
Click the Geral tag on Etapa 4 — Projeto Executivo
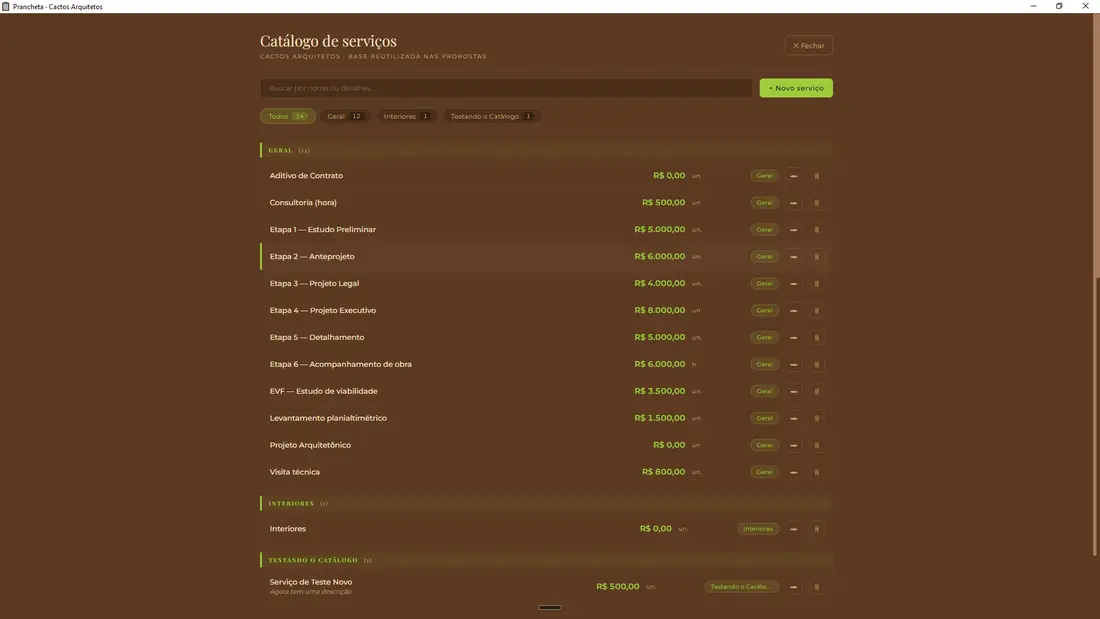click(x=764, y=310)
